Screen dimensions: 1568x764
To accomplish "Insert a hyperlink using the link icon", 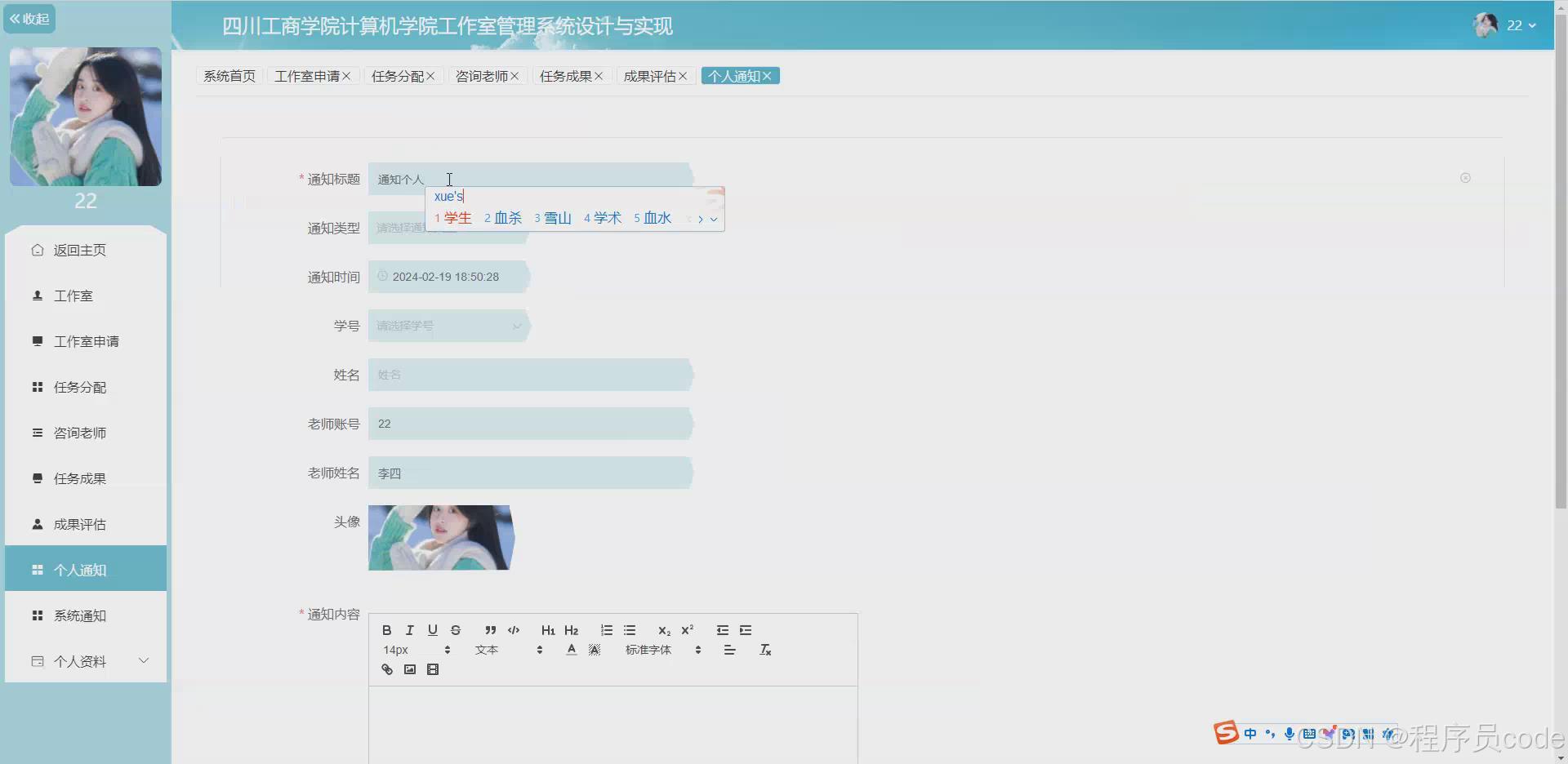I will pyautogui.click(x=386, y=669).
